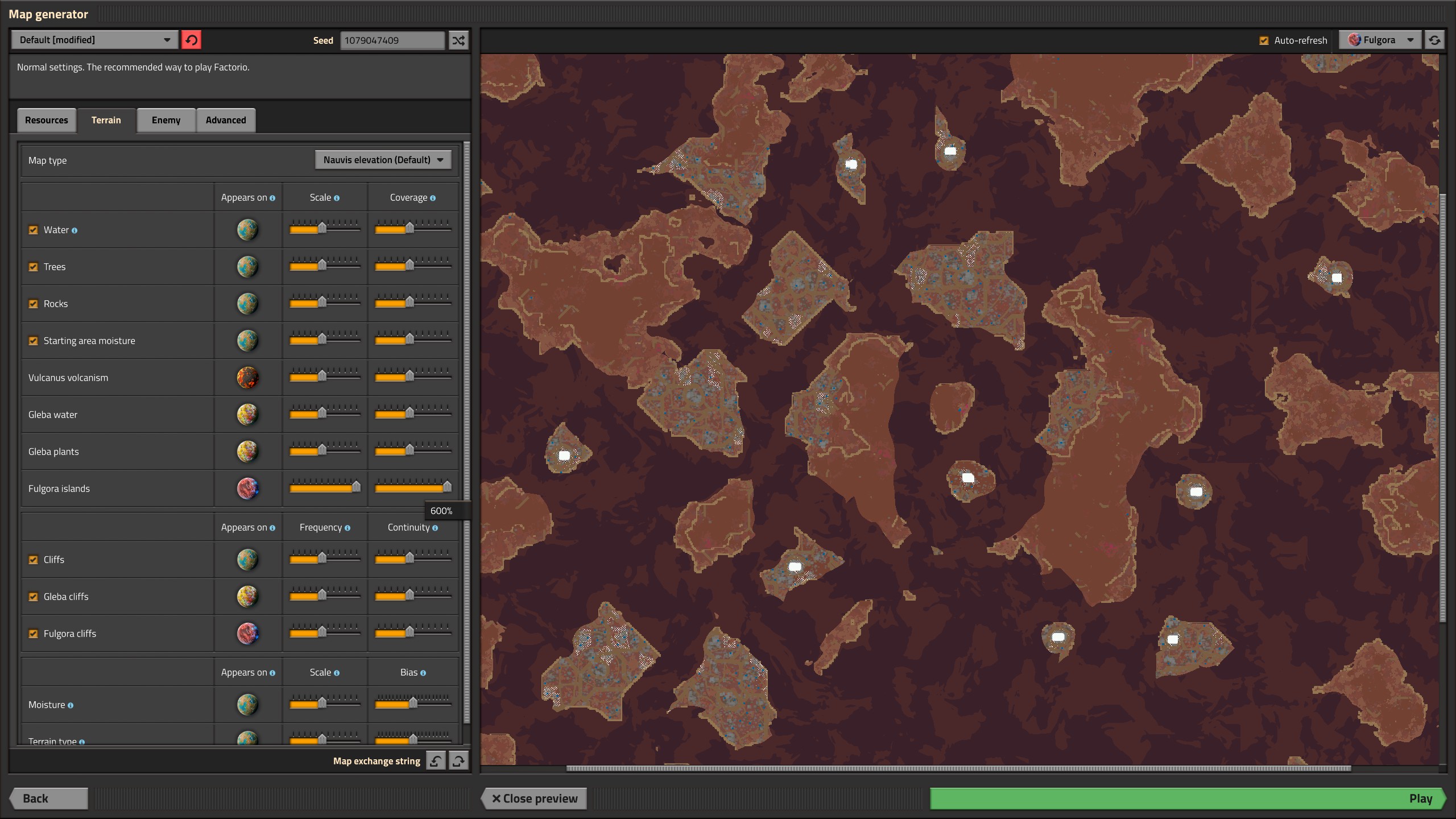Click the Nauvis planet icon in Moisture row
The image size is (1456, 819).
point(247,705)
